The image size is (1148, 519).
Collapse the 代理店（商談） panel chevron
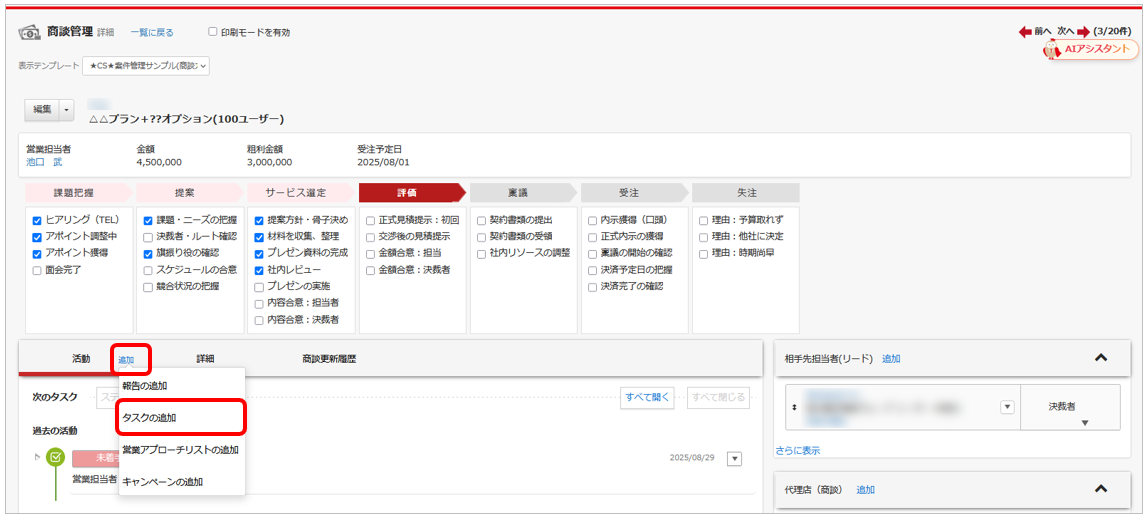tap(1101, 489)
